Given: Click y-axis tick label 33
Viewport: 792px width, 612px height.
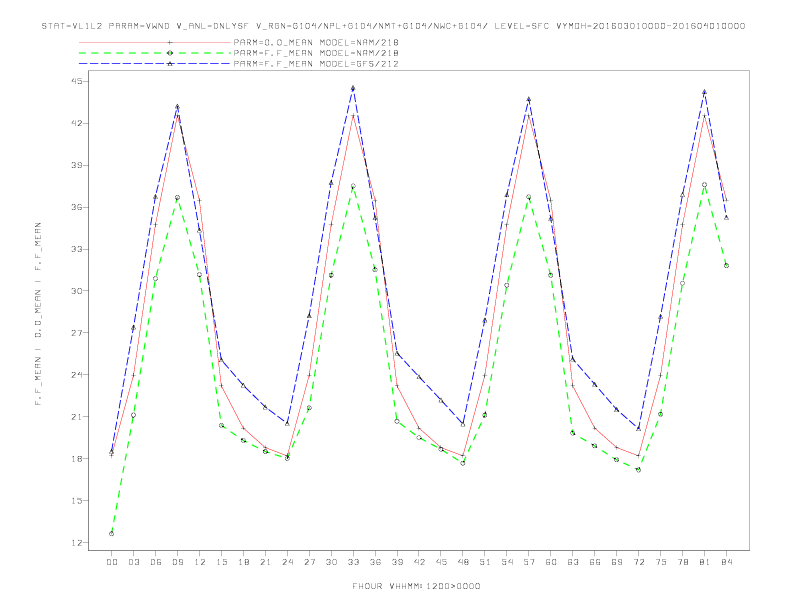Looking at the screenshot, I should tap(79, 249).
